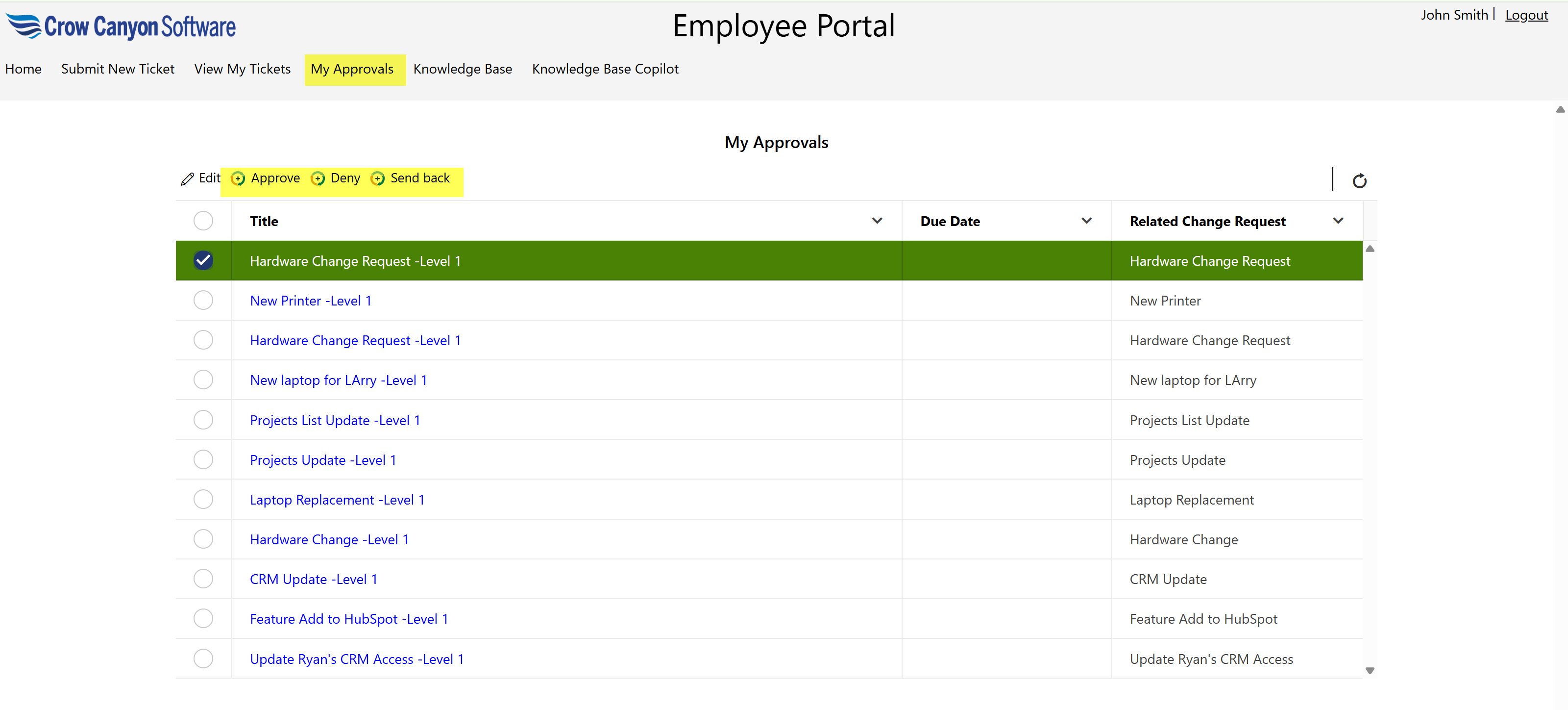Open the Title column dropdown
The width and height of the screenshot is (1568, 710).
coord(877,221)
